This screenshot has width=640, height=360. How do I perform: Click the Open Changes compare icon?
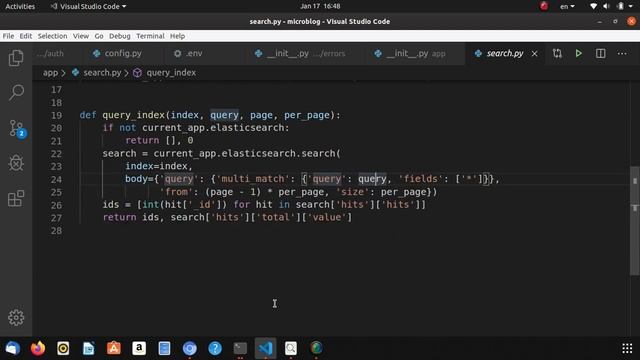click(557, 53)
